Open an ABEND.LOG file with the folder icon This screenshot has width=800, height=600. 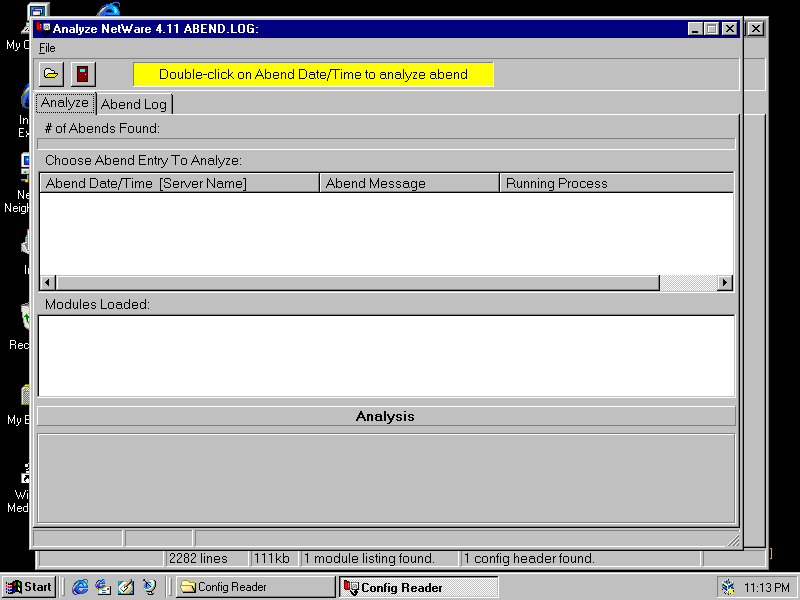51,74
